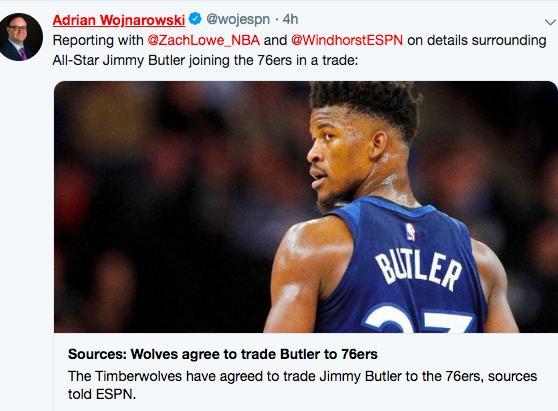Open the Jimmy Butler card photo
Viewport: 558px width, 411px height.
tap(306, 207)
